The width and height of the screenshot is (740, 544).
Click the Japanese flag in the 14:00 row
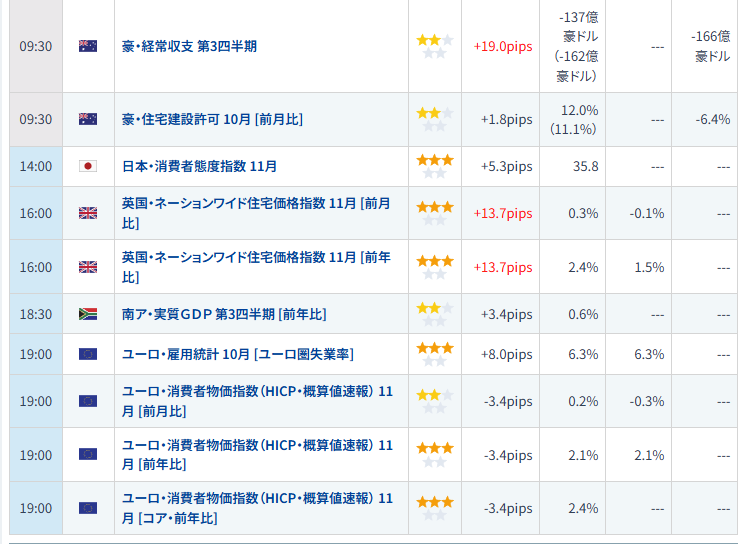(x=88, y=166)
